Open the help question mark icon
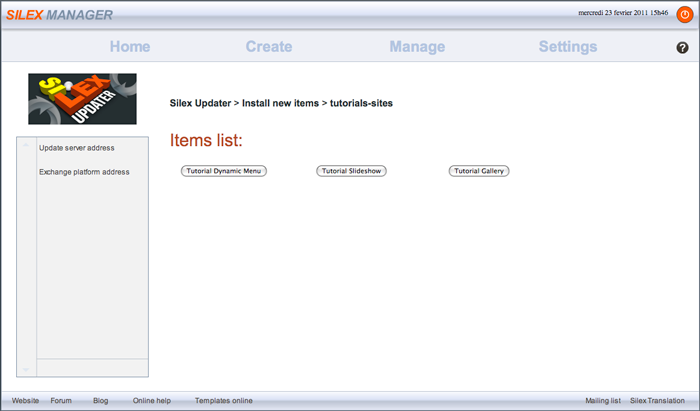 click(x=682, y=47)
